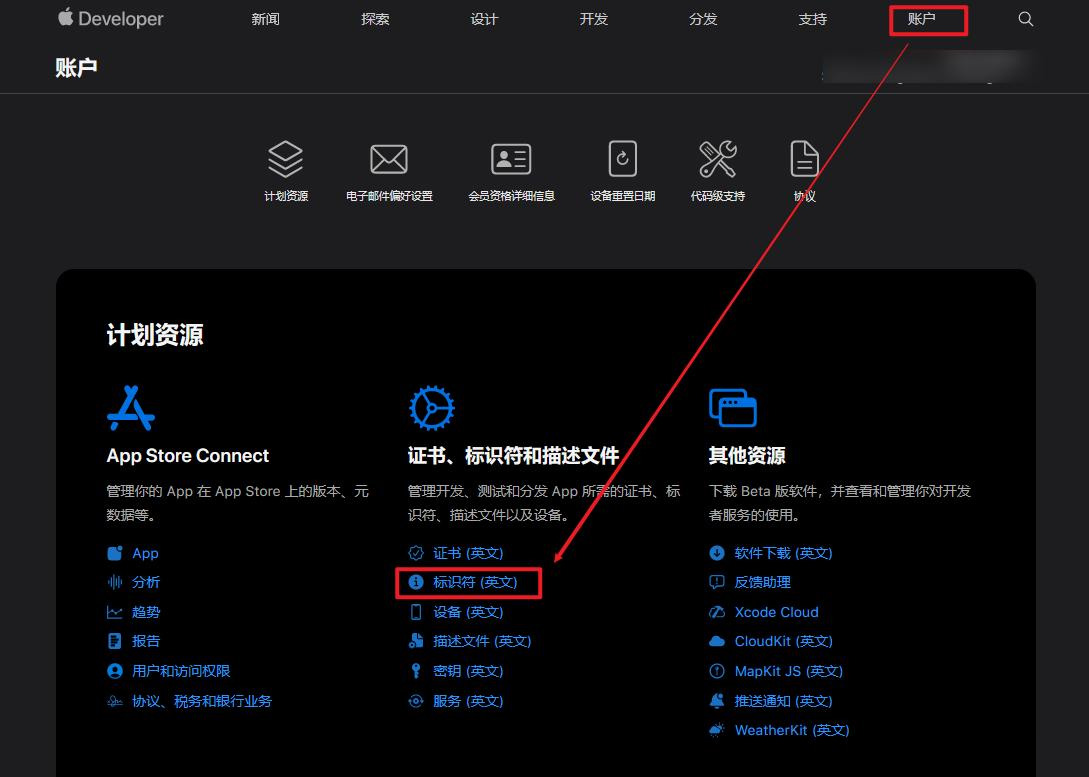
Task: Open the 反馈助理 link
Action: pos(763,582)
